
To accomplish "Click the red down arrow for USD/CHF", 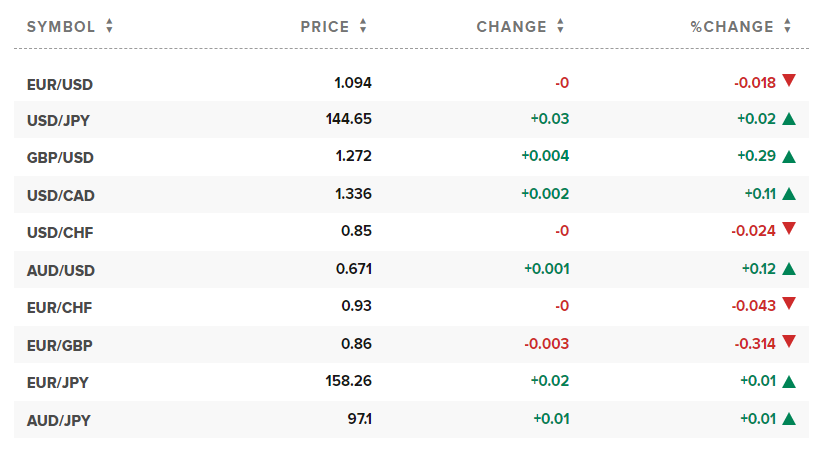I will [x=789, y=229].
